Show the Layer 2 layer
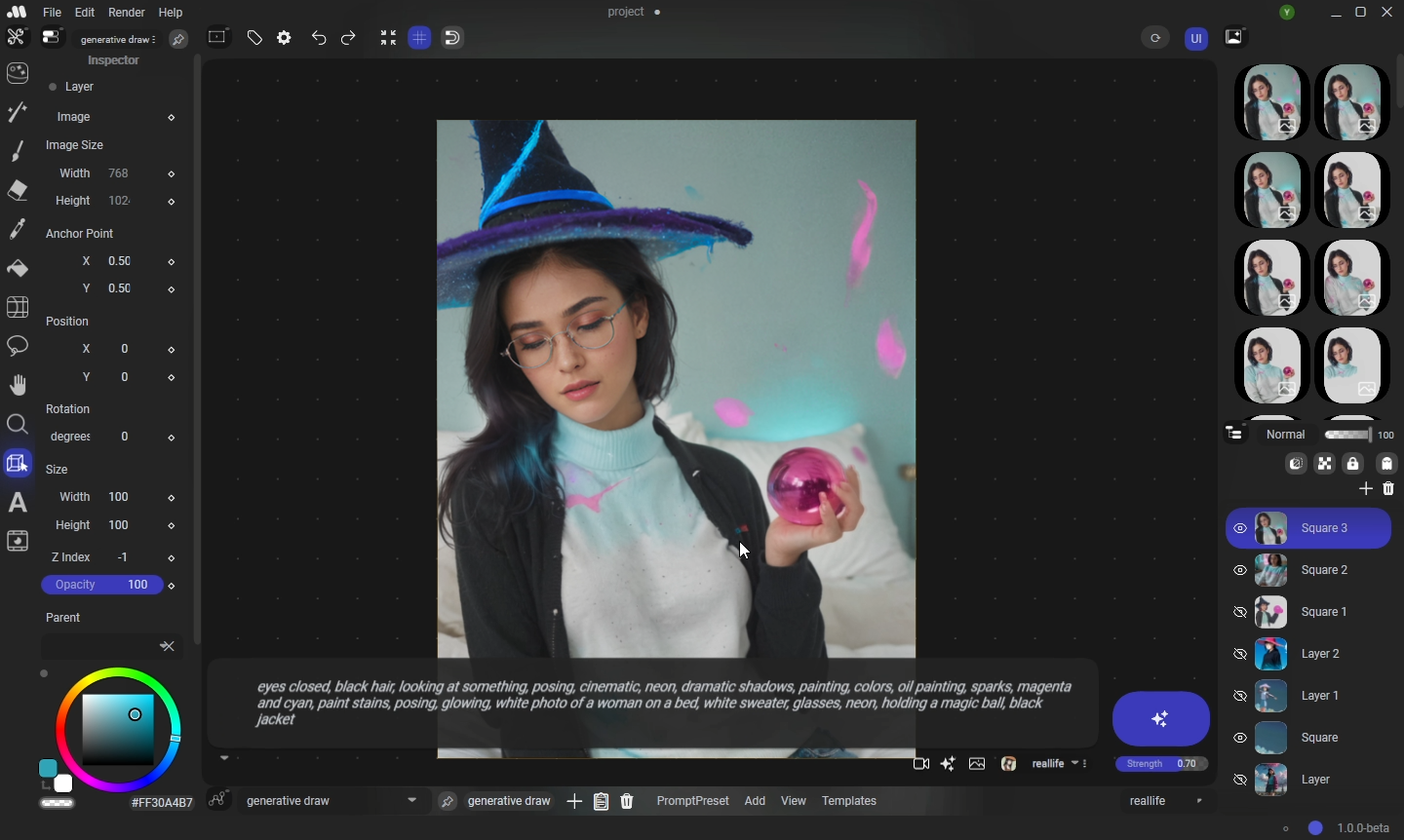Image resolution: width=1404 pixels, height=840 pixels. pos(1240,655)
